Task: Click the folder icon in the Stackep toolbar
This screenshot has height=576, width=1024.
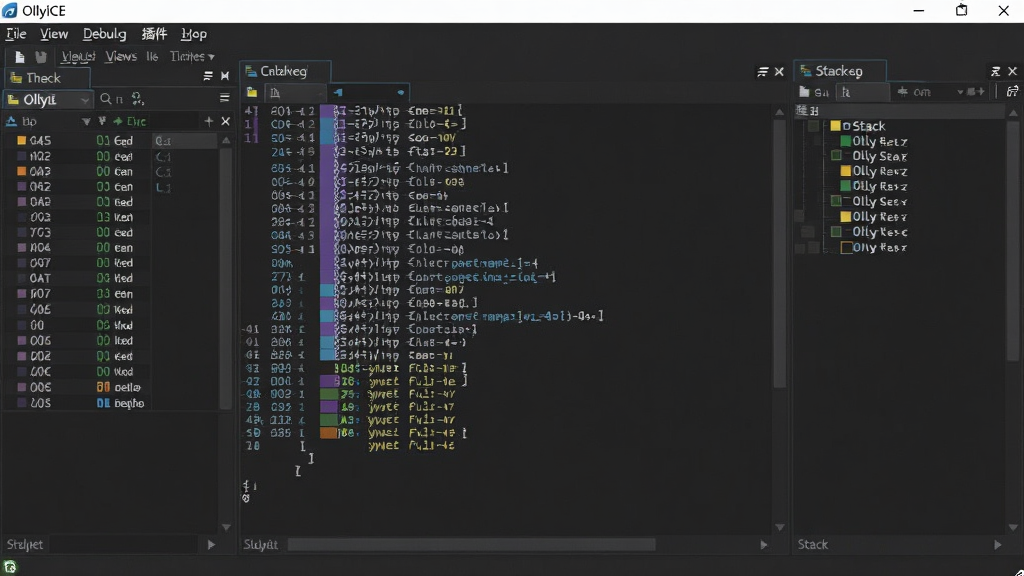Action: pos(805,92)
